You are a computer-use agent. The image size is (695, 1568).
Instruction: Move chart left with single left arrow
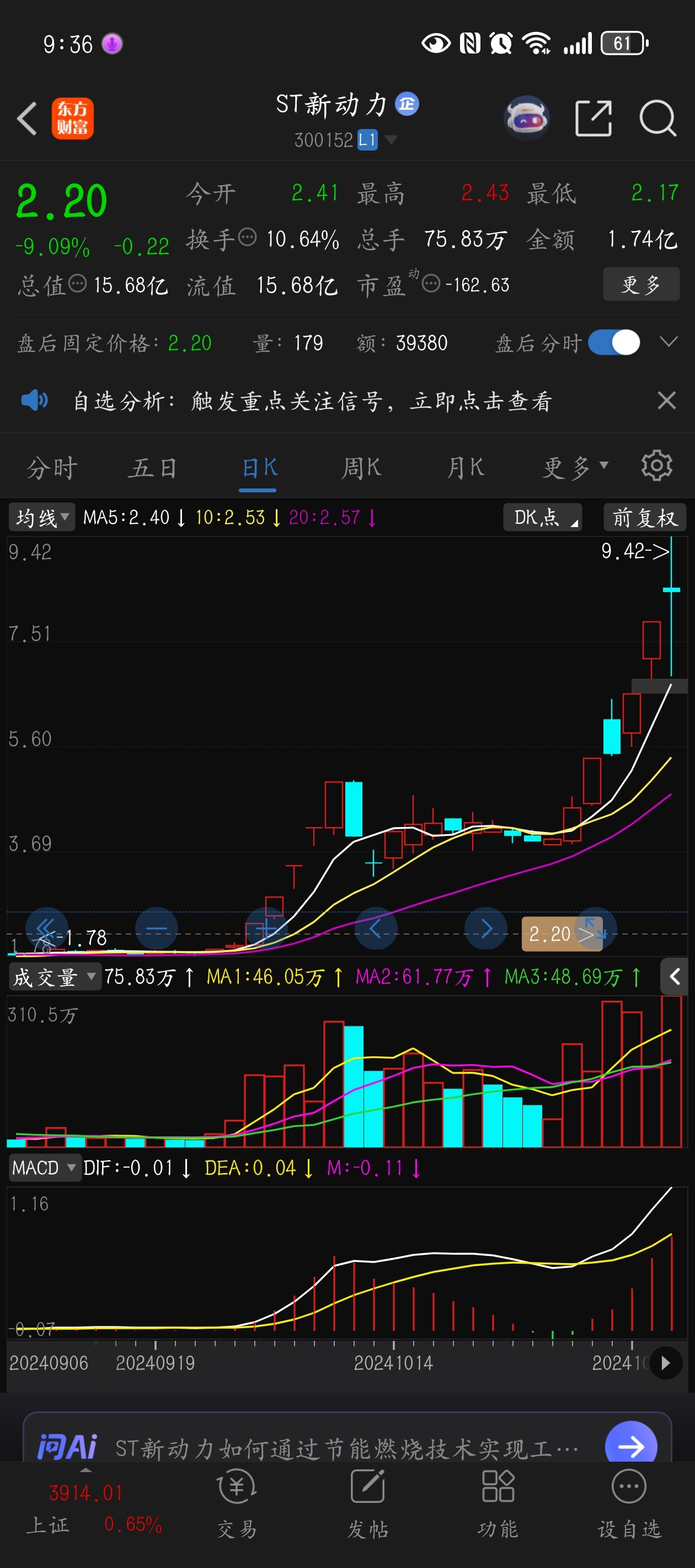376,928
